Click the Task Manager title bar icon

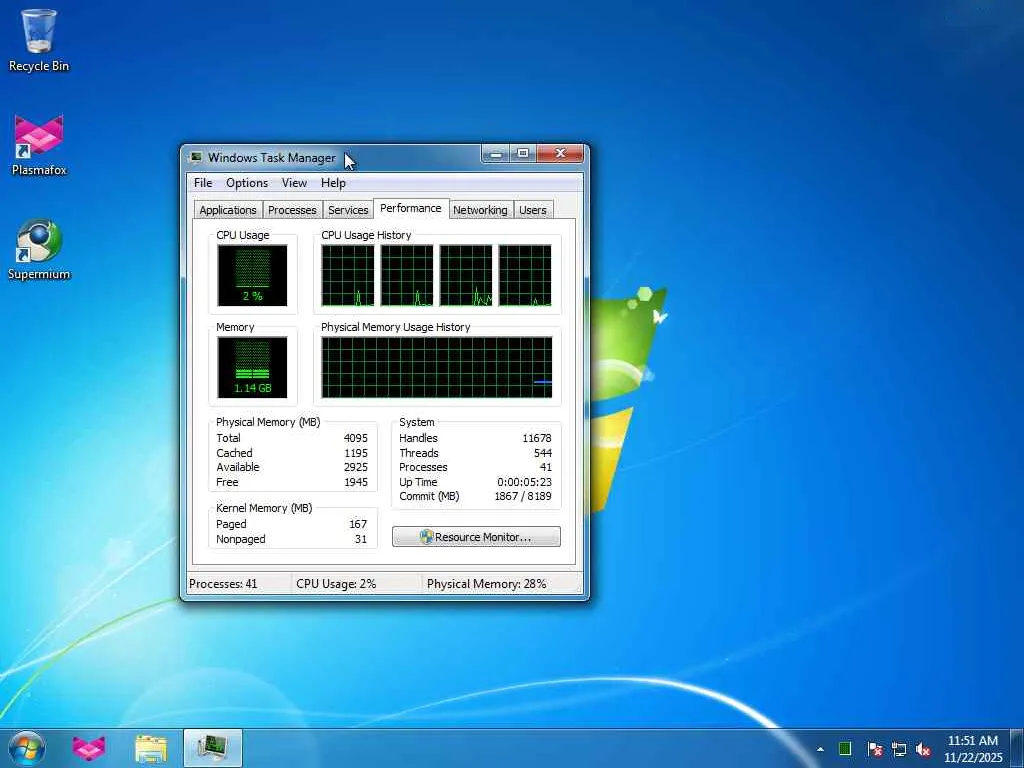pos(195,157)
